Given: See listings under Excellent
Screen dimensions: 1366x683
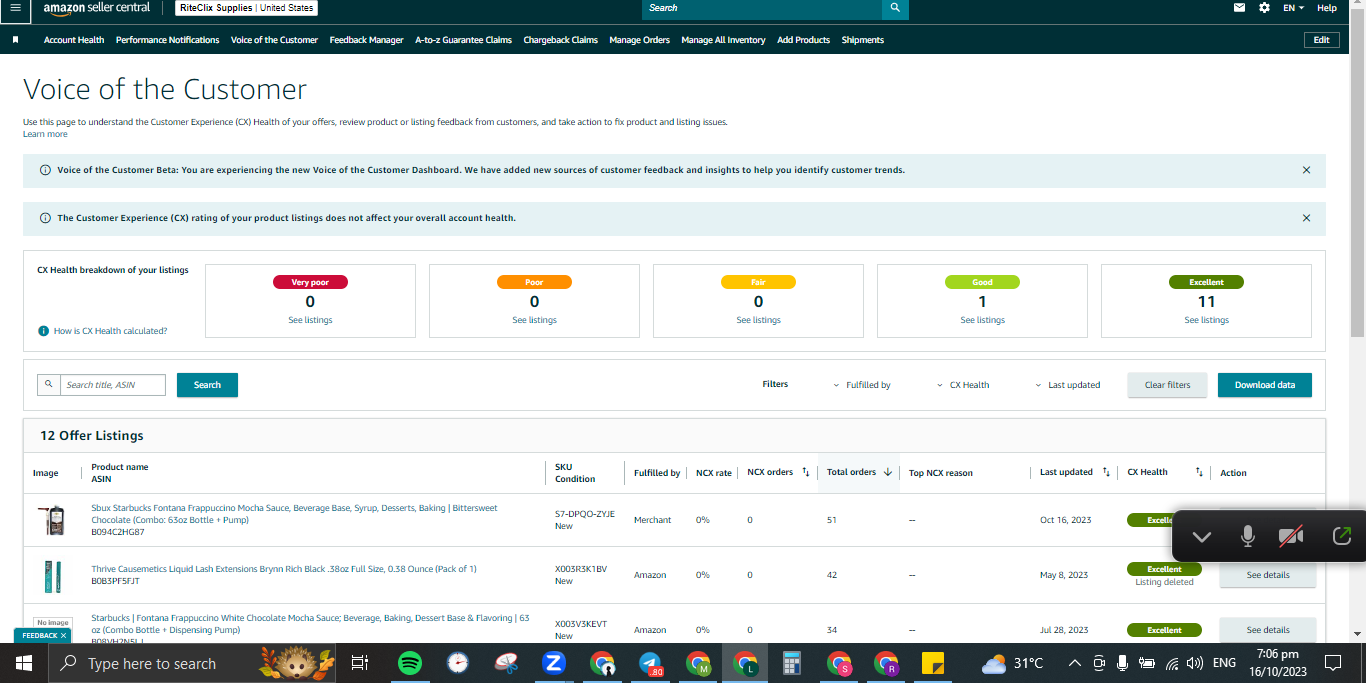Looking at the screenshot, I should click(1206, 320).
